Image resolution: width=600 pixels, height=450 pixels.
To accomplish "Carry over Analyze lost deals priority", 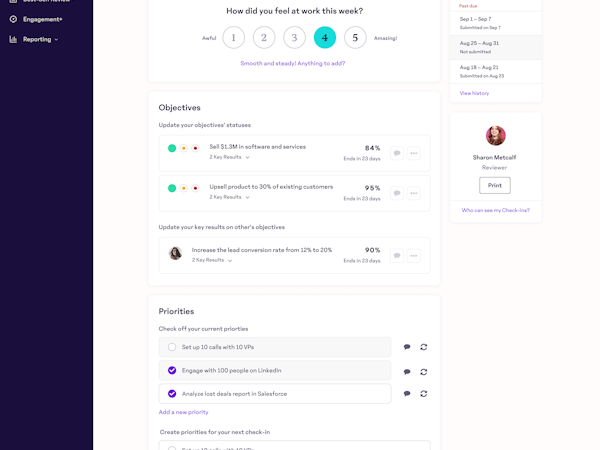I will point(424,393).
